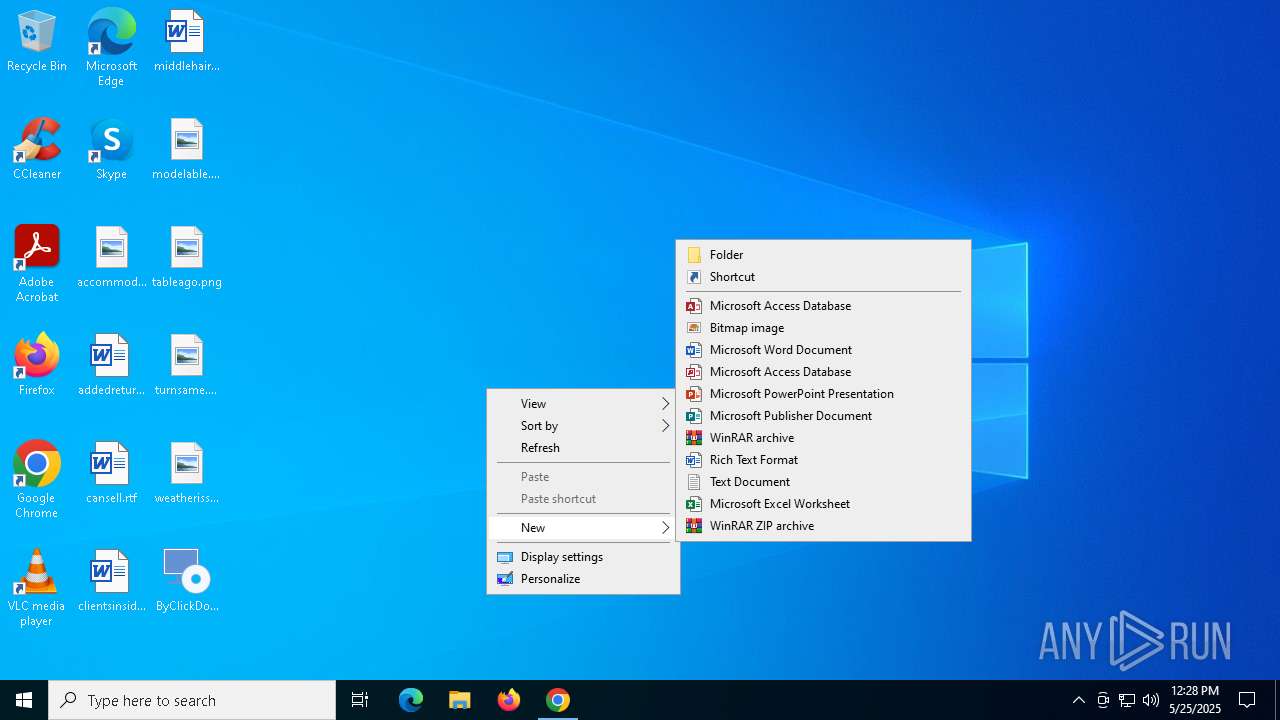
Task: Create a new Bitmap image
Action: tap(823, 328)
